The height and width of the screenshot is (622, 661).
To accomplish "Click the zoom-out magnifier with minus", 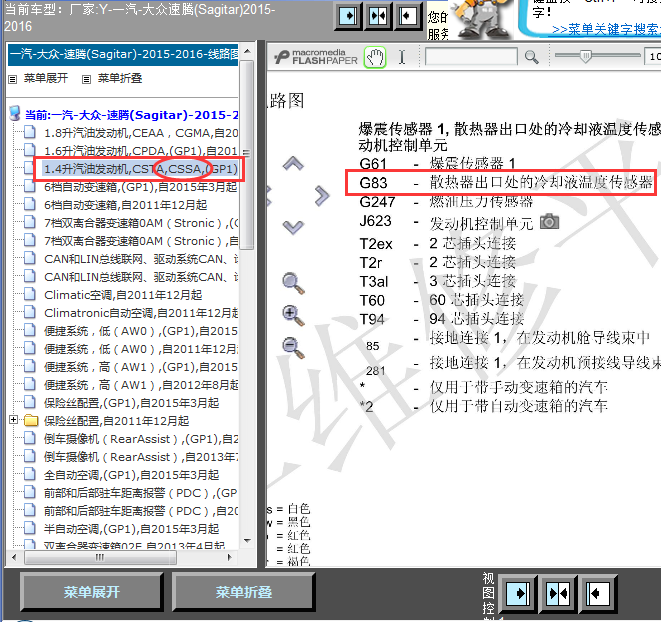I will point(293,347).
